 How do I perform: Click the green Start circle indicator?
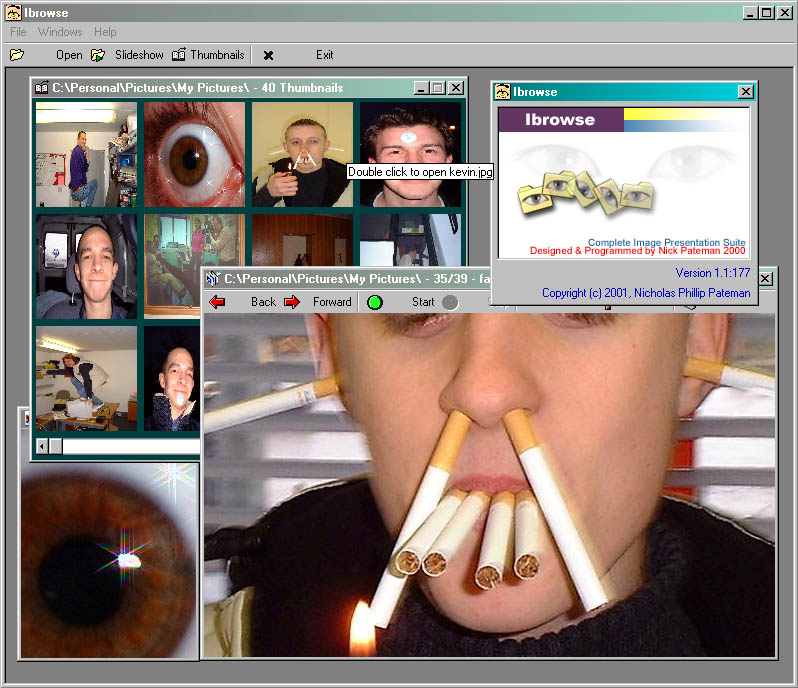coord(375,302)
